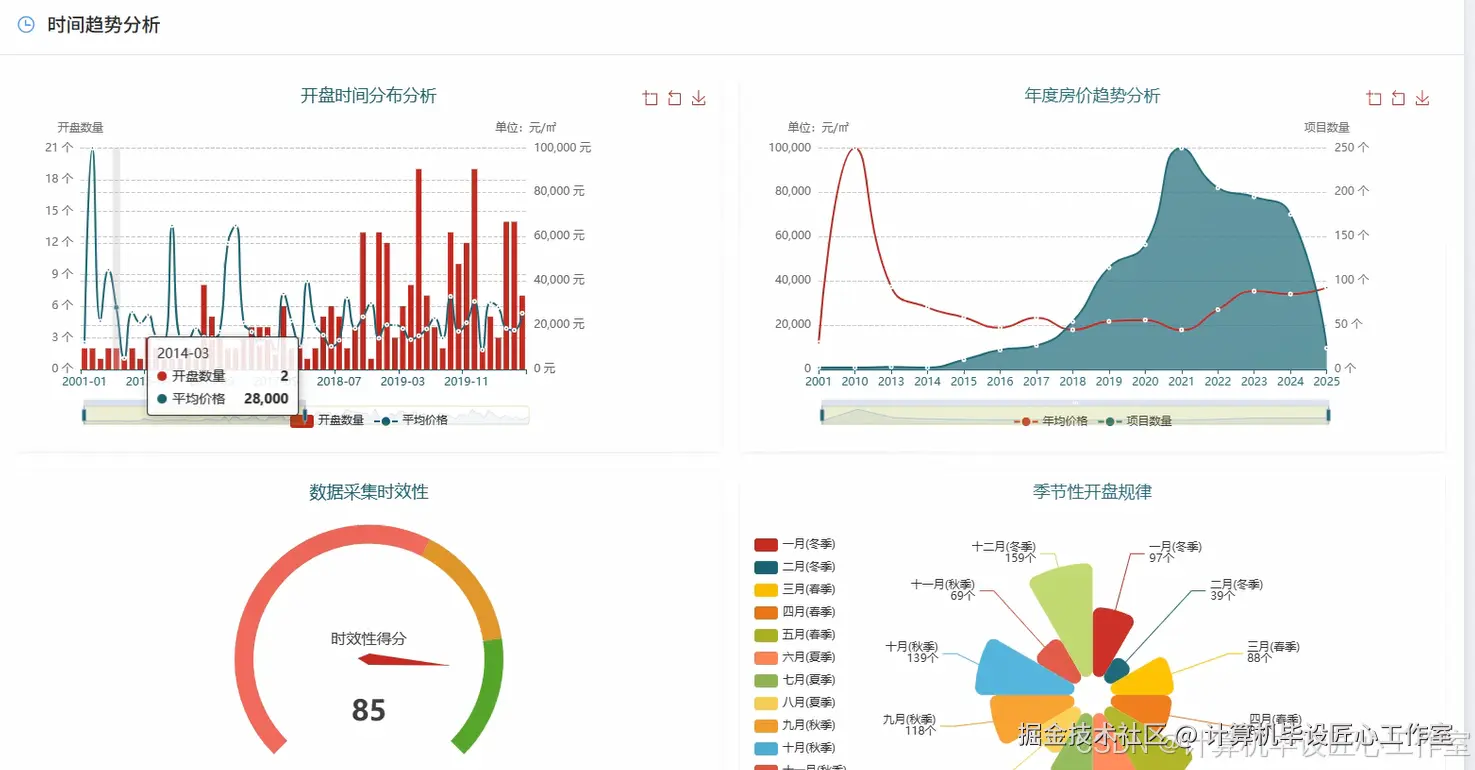The image size is (1475, 770).
Task: Click the 十二月(冬季) 159个 pie label
Action: [x=1003, y=552]
